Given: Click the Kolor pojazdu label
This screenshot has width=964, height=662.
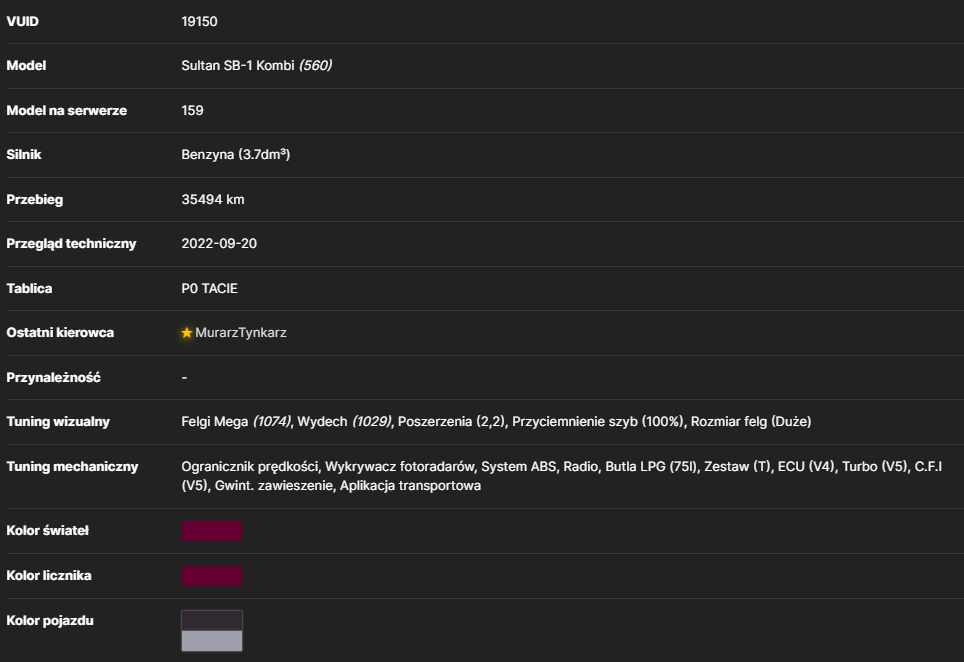Looking at the screenshot, I should tap(50, 620).
